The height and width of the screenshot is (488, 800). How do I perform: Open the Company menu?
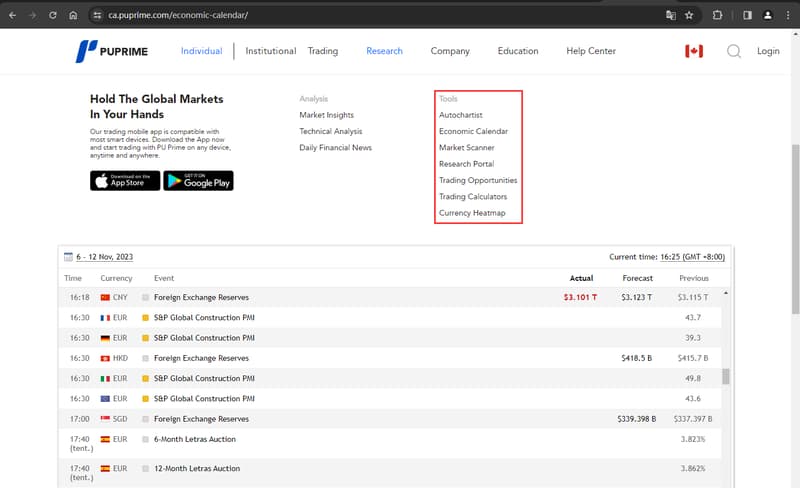pos(450,51)
